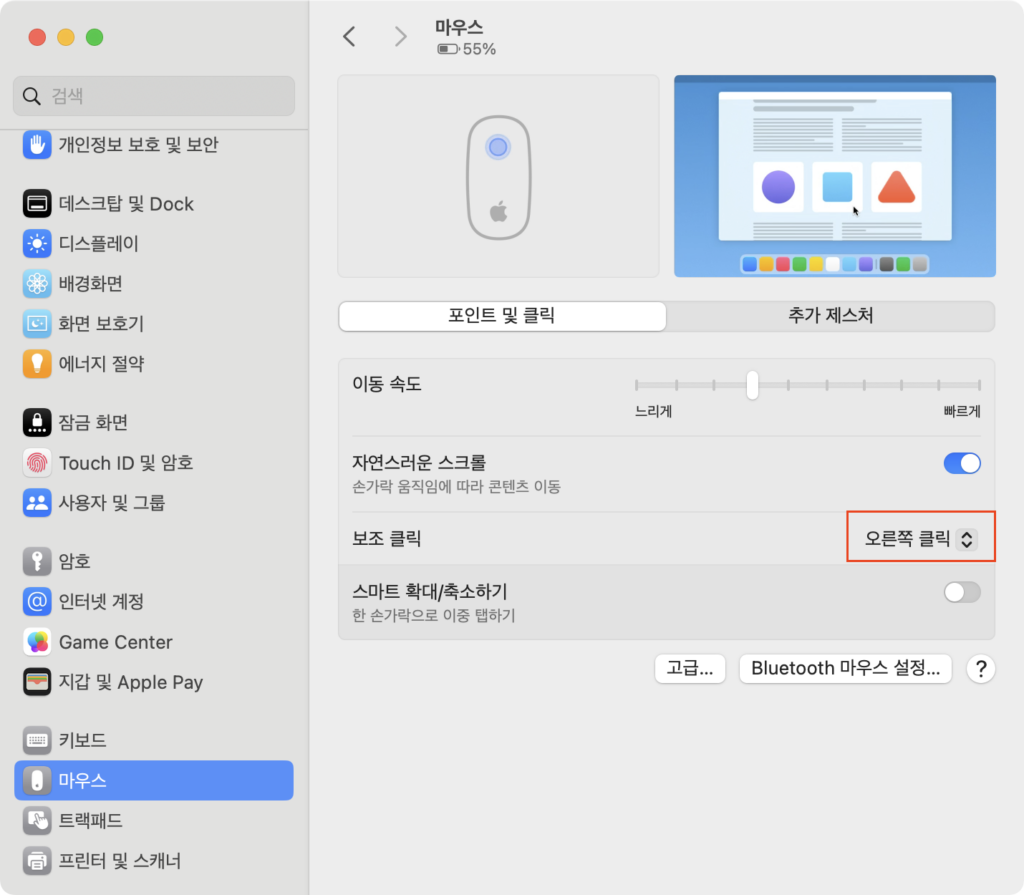Image resolution: width=1024 pixels, height=895 pixels.
Task: Open the Game Center icon
Action: point(37,642)
